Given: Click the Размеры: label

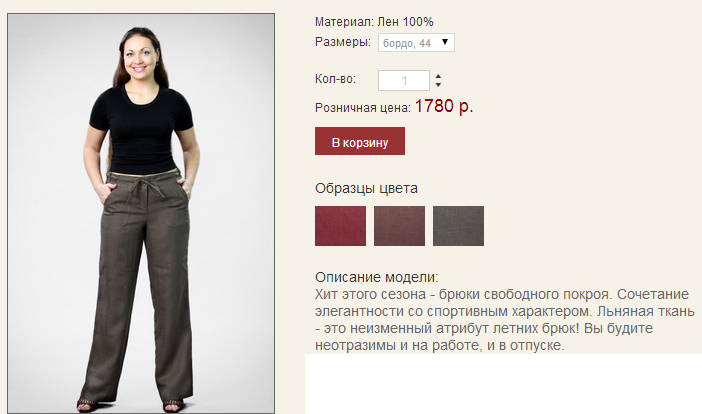Looking at the screenshot, I should pyautogui.click(x=343, y=42).
